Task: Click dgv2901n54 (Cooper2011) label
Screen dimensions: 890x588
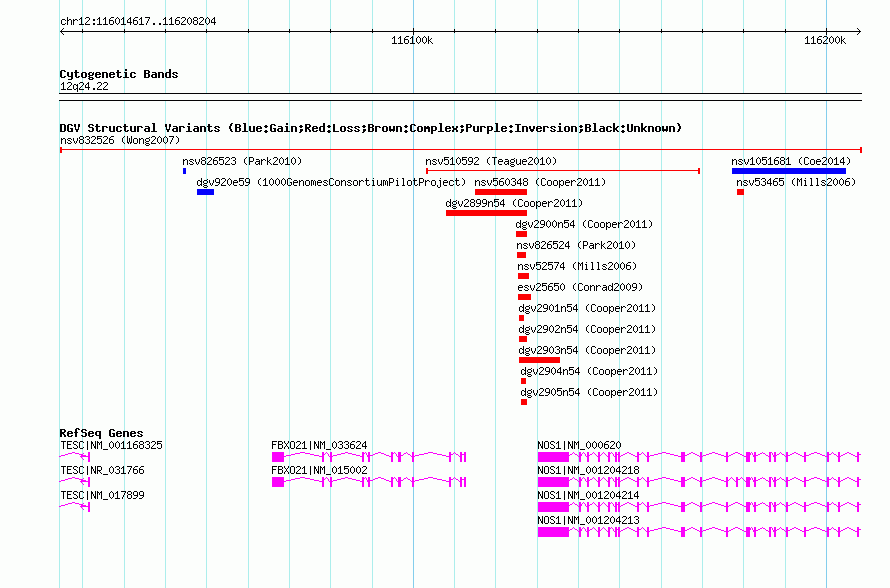Action: point(587,308)
